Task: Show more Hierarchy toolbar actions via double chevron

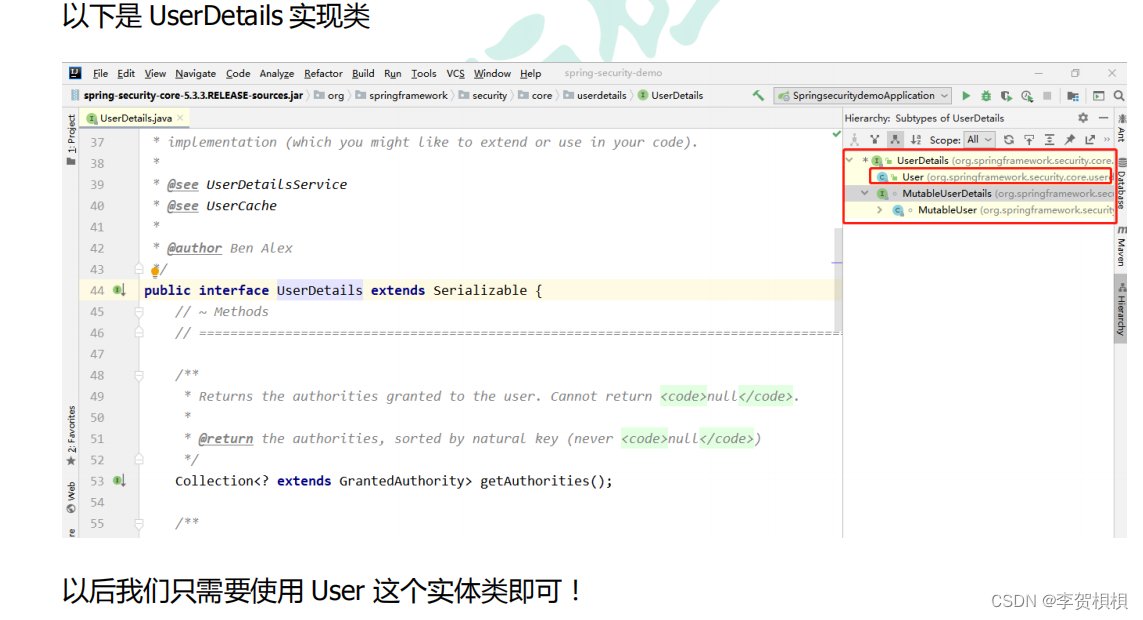Action: 1107,139
